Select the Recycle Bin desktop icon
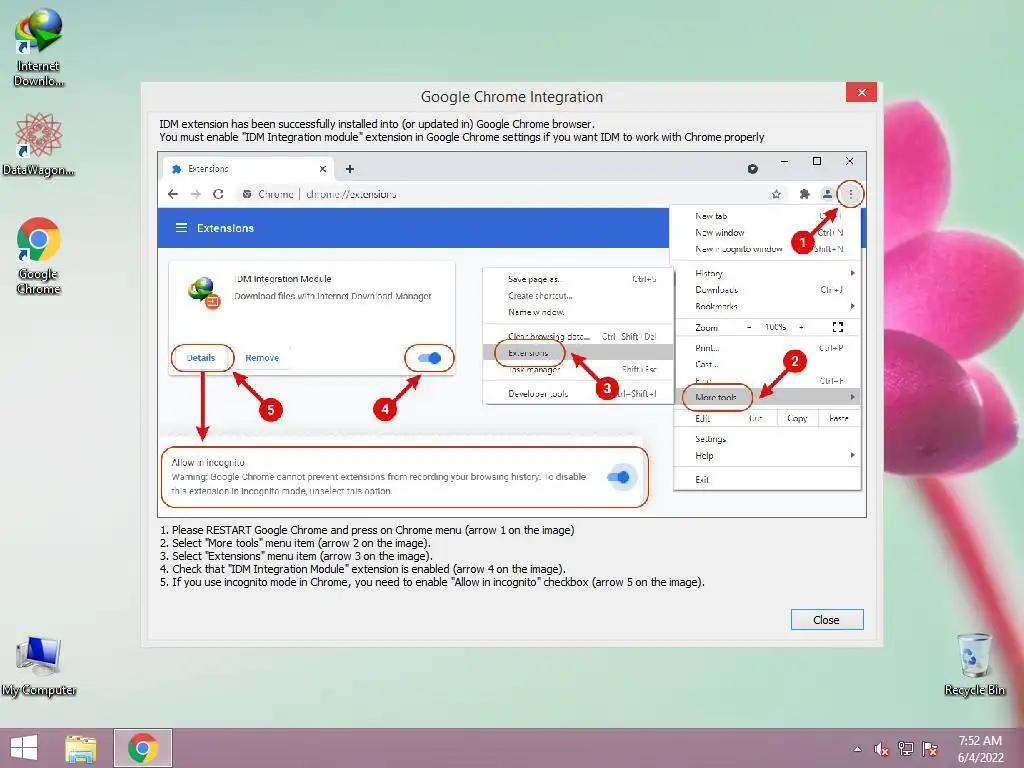This screenshot has width=1024, height=768. coord(974,664)
